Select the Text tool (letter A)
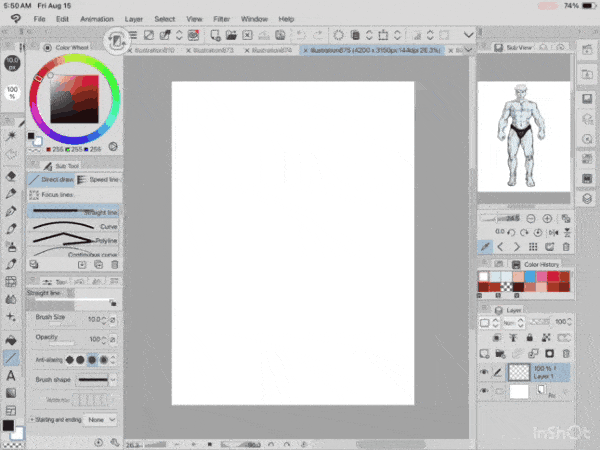The height and width of the screenshot is (450, 600). pos(11,375)
